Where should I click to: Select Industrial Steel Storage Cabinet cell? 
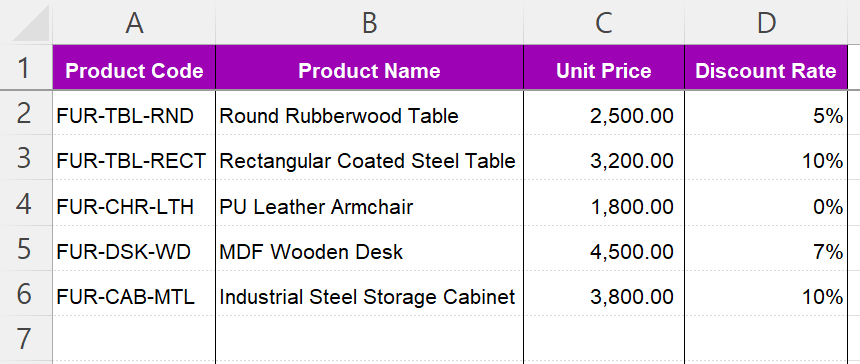[x=370, y=293]
